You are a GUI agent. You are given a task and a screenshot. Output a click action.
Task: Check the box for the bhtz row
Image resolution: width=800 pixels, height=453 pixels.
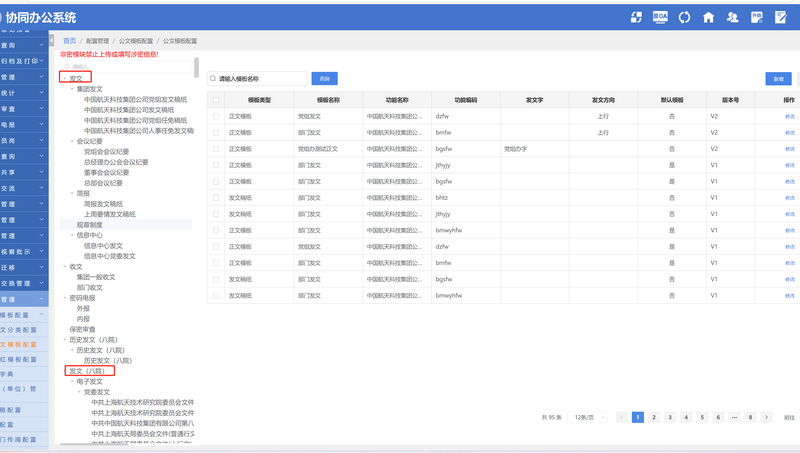click(x=216, y=198)
